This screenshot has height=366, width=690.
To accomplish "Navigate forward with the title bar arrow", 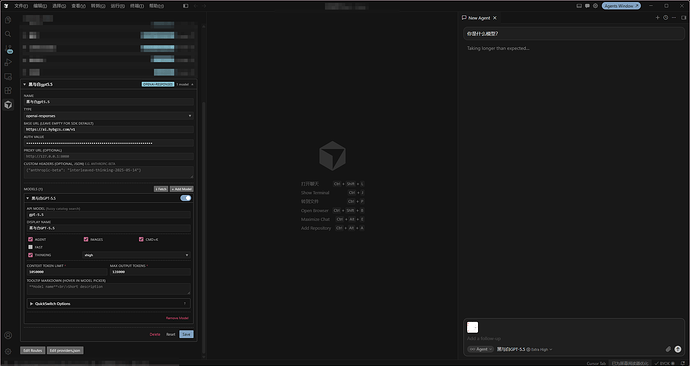I will click(204, 6).
